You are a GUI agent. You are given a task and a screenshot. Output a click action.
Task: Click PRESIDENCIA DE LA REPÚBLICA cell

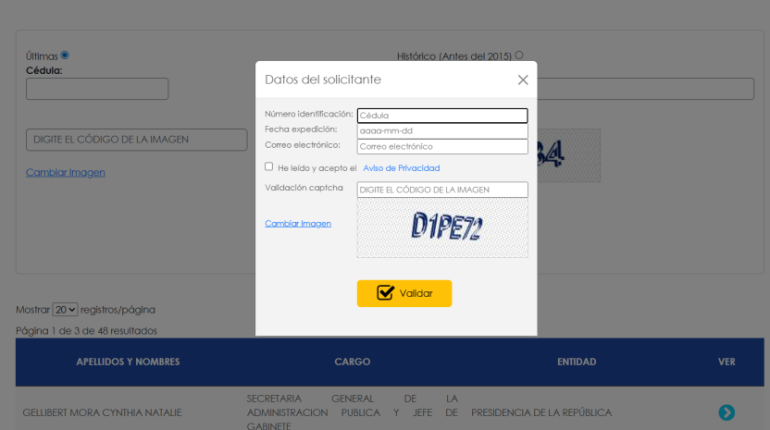click(x=541, y=412)
